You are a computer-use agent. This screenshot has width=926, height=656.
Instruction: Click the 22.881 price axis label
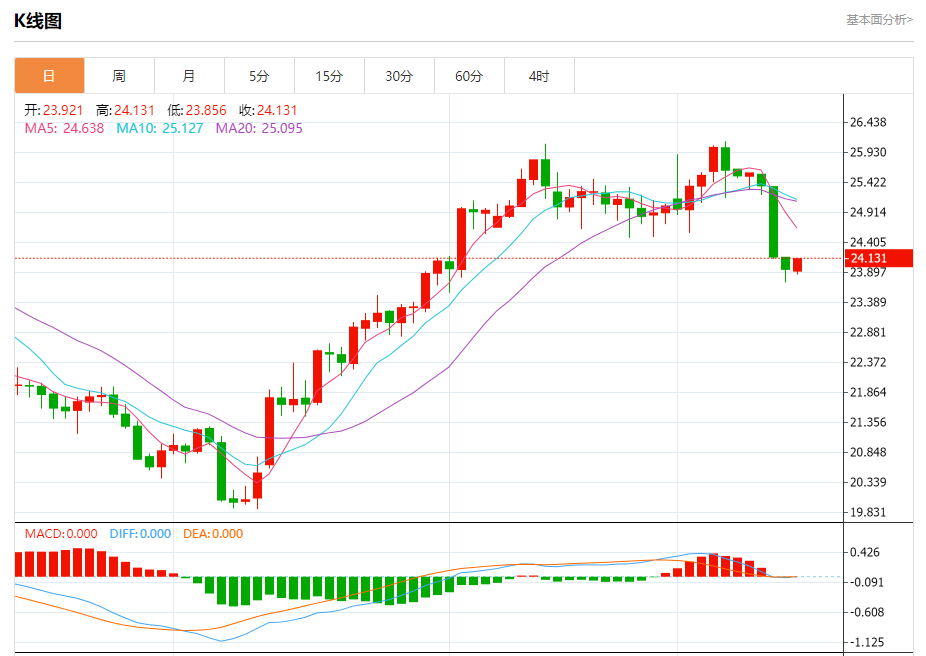(x=868, y=332)
